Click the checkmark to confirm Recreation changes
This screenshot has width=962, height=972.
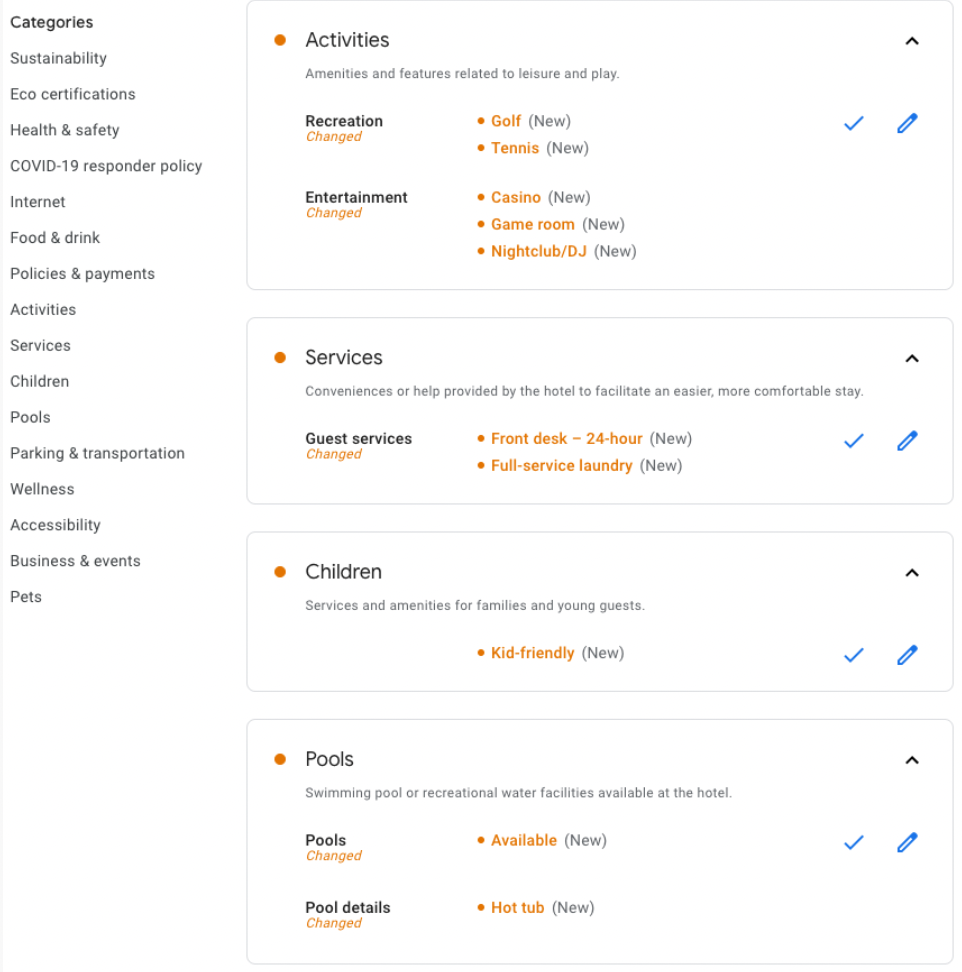pos(853,124)
